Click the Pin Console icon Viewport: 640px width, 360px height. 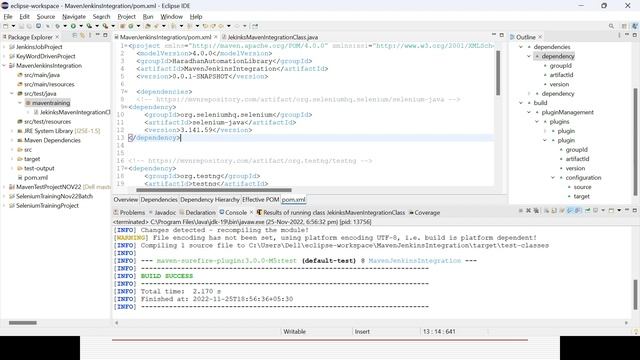588,211
